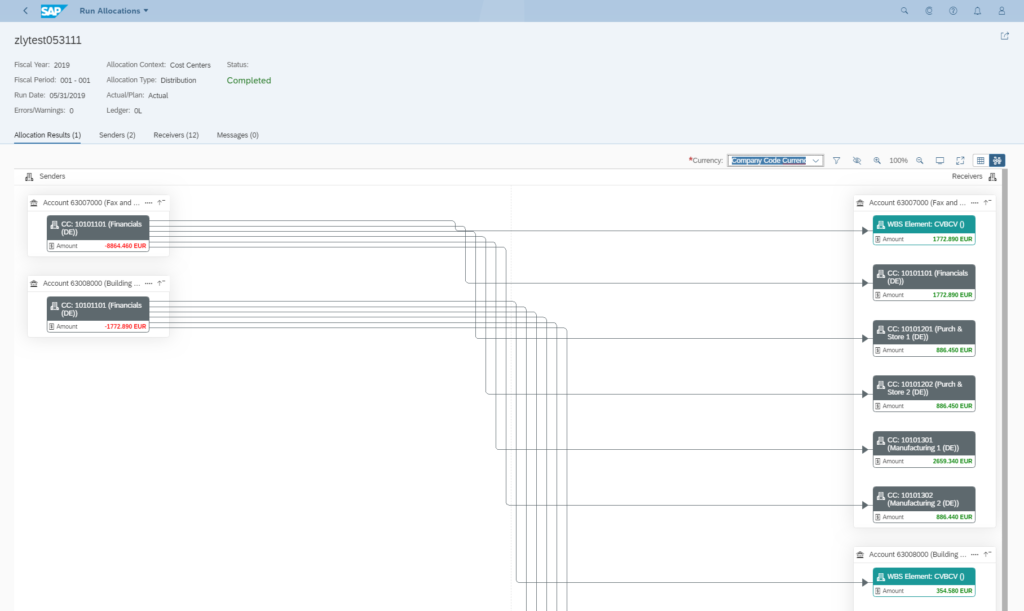Go back using the header arrow

pyautogui.click(x=25, y=11)
